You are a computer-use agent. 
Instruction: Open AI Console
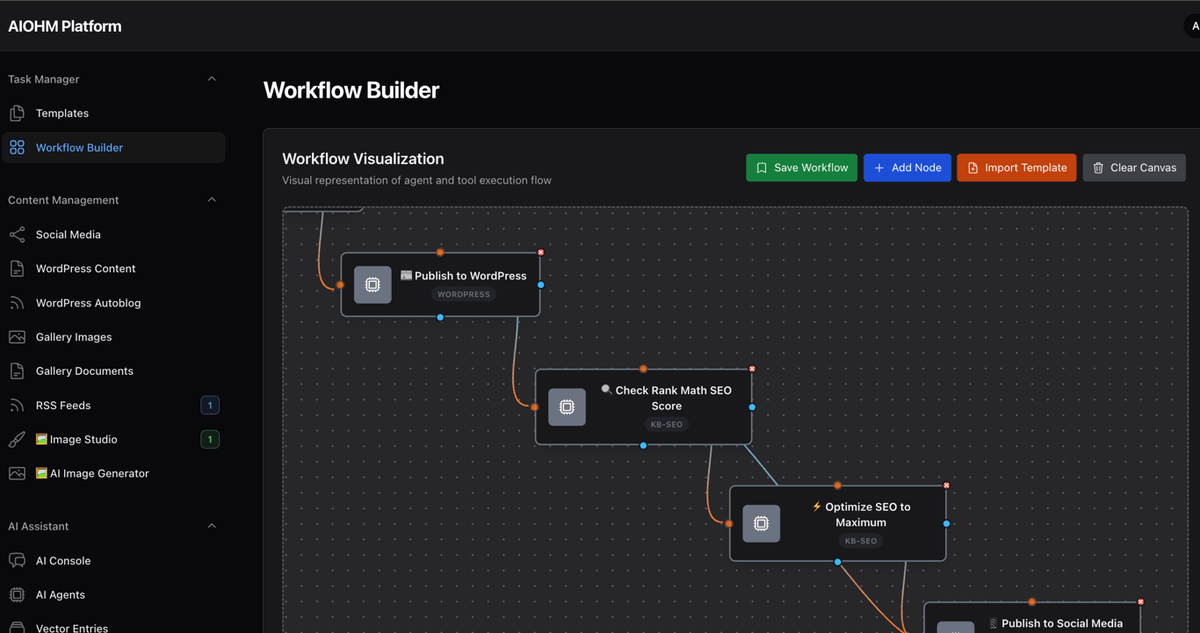click(x=113, y=560)
